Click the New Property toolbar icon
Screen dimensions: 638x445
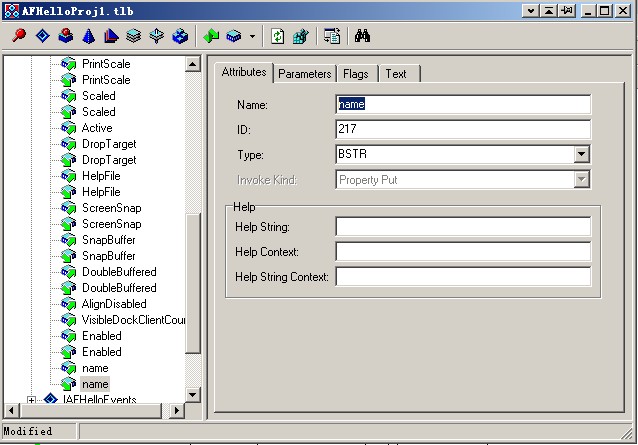pos(234,36)
